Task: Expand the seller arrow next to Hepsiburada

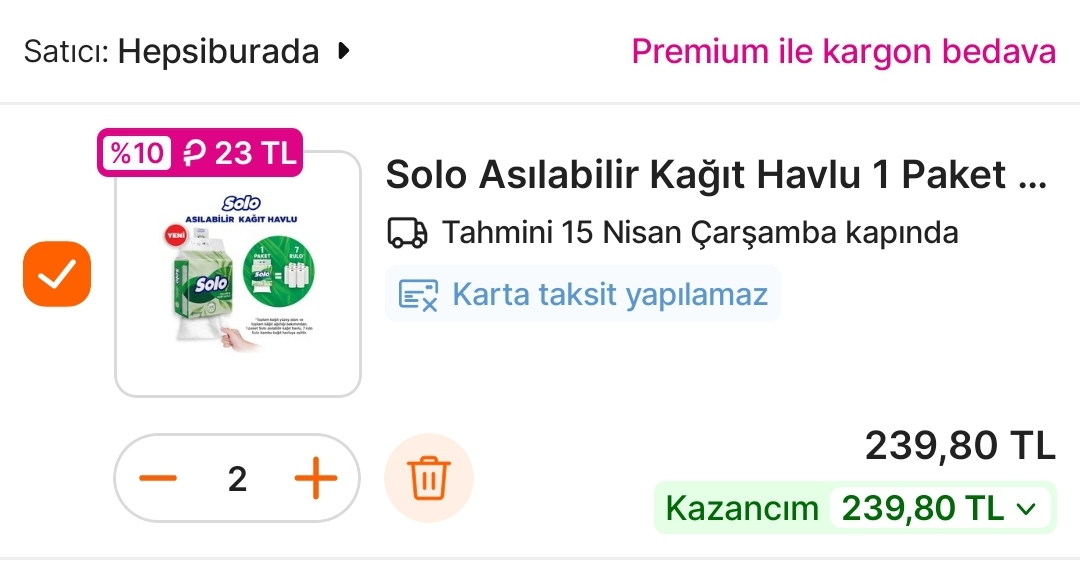Action: point(344,51)
